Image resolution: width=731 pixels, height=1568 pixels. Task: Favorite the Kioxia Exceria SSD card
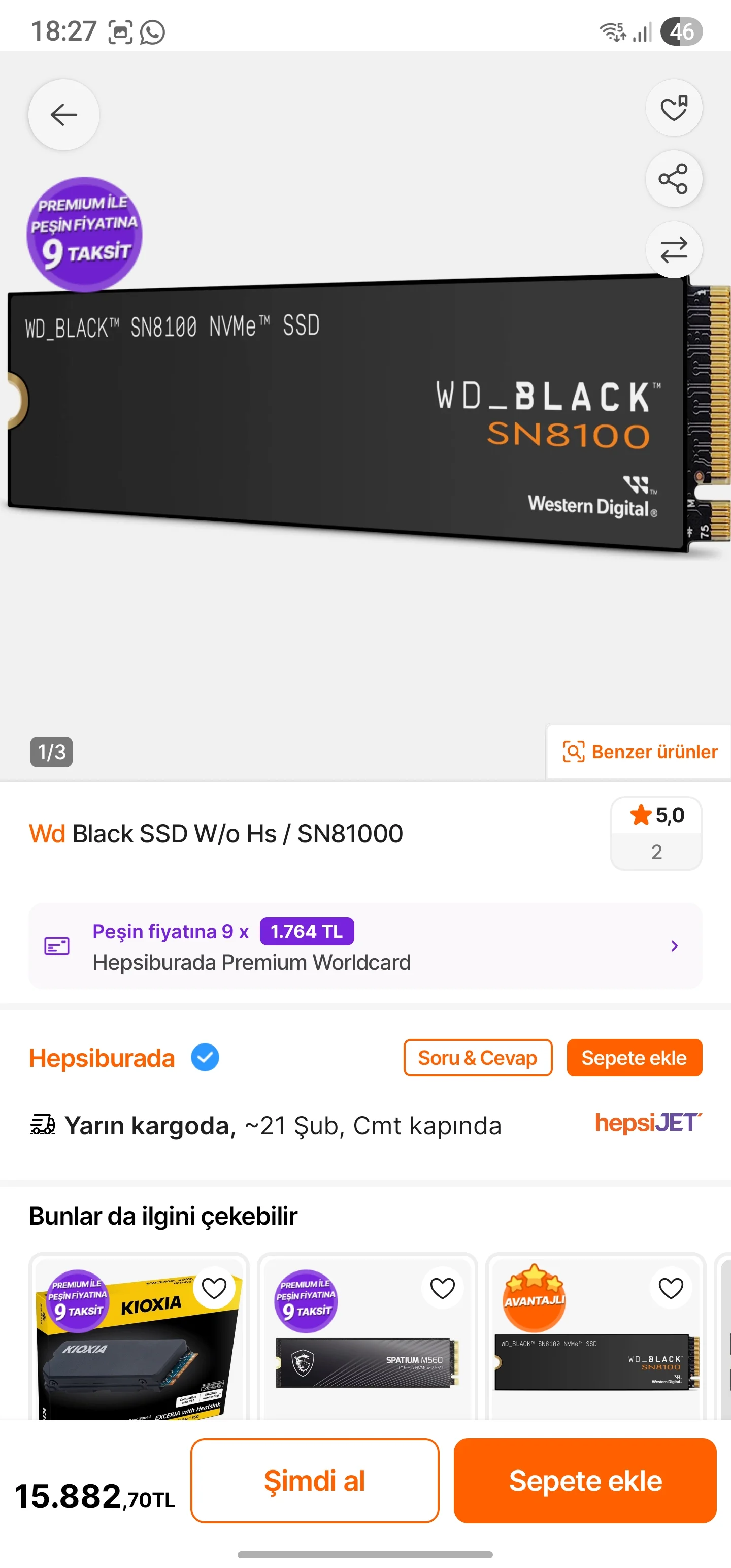(x=214, y=1288)
